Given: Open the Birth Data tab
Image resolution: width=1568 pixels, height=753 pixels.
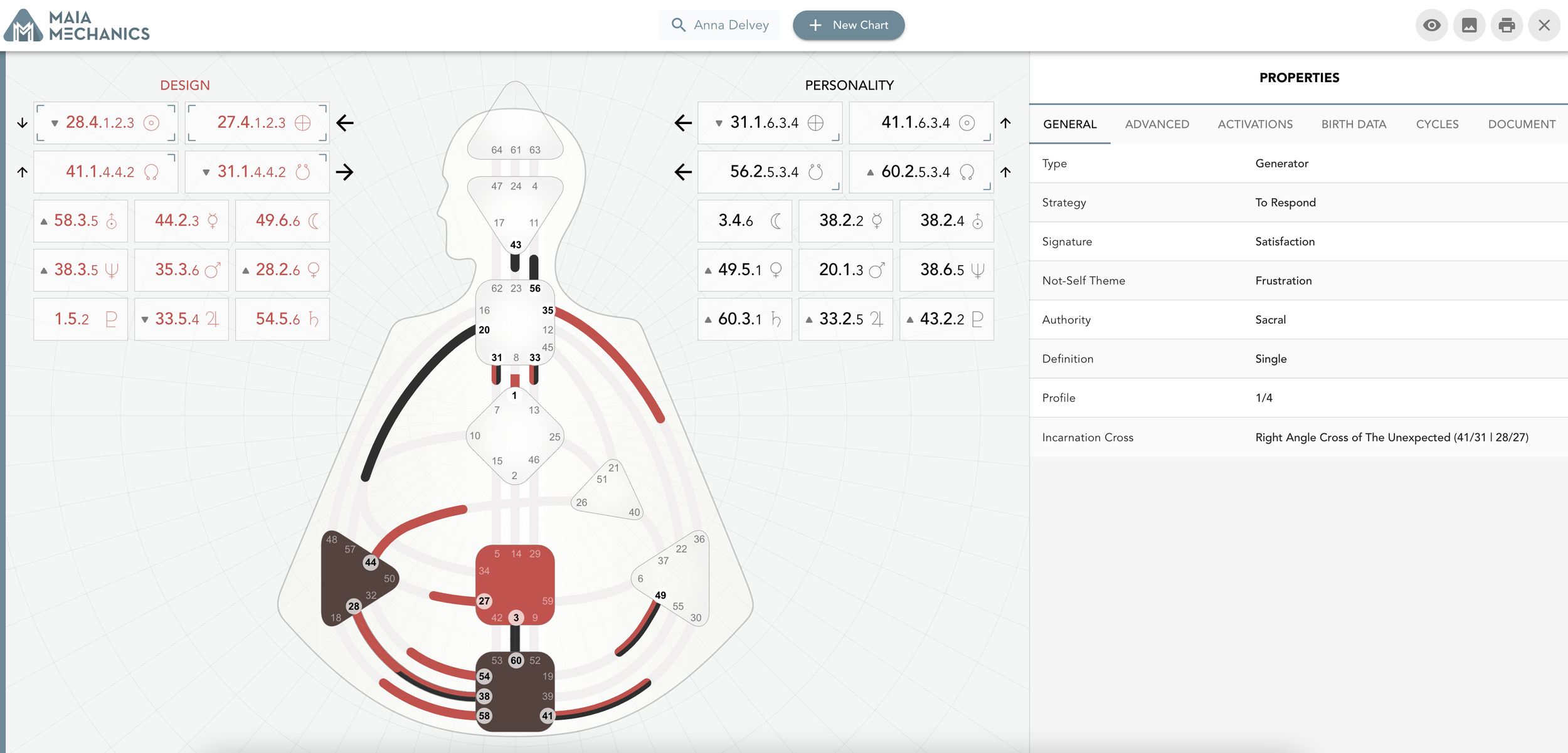Looking at the screenshot, I should coord(1354,124).
